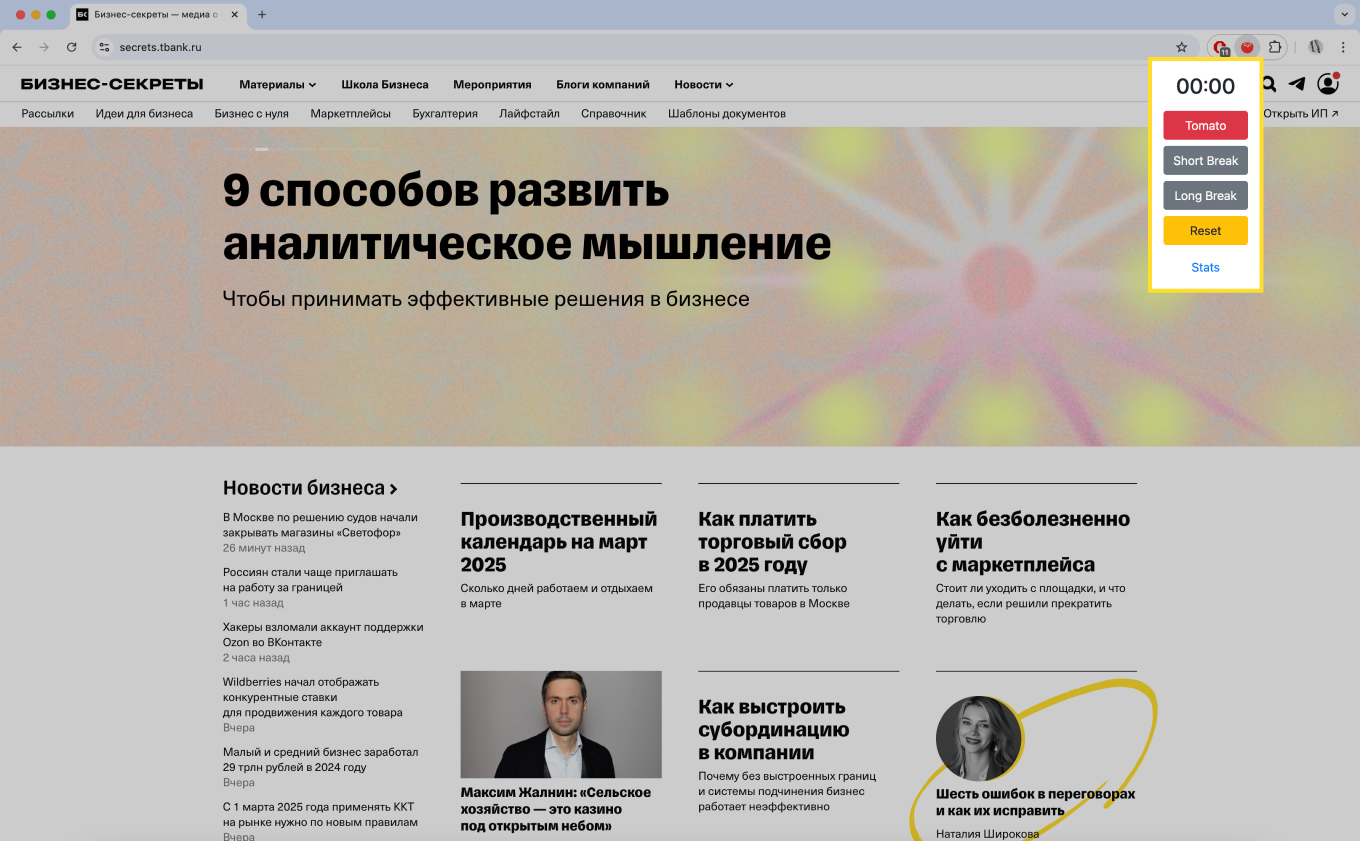Image resolution: width=1360 pixels, height=841 pixels.
Task: Bookmark the page via the star icon
Action: (x=1182, y=46)
